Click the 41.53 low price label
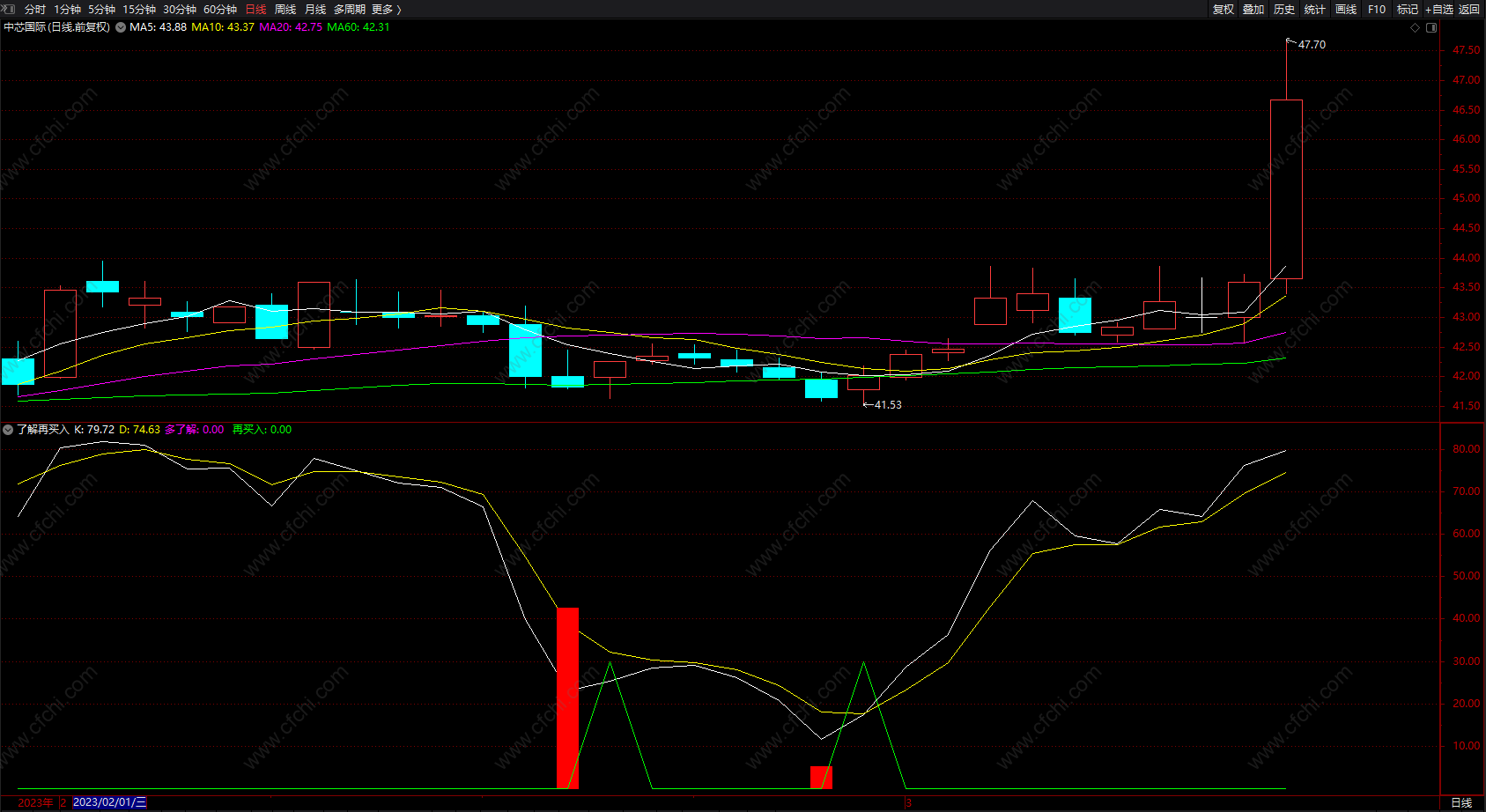Image resolution: width=1486 pixels, height=812 pixels. pyautogui.click(x=888, y=405)
